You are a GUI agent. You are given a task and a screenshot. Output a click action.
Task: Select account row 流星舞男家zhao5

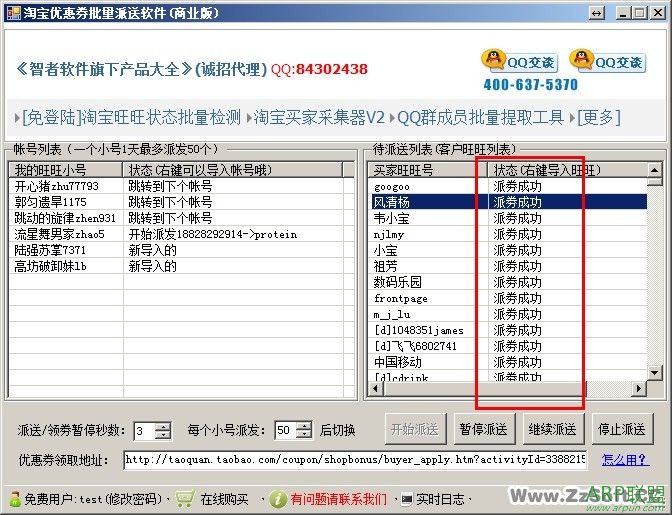(182, 234)
